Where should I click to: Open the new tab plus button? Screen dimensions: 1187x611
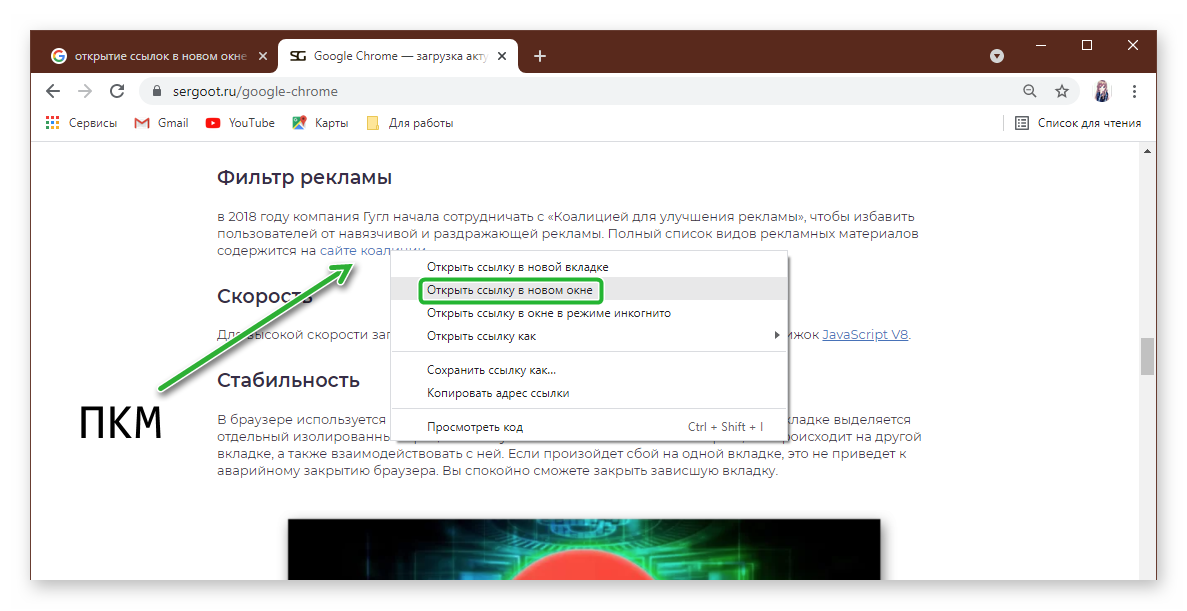(540, 56)
